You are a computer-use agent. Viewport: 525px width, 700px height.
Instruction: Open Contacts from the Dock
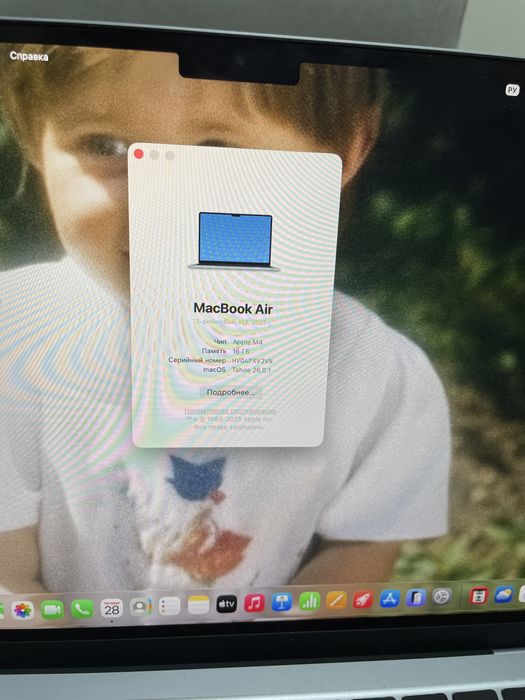(141, 607)
